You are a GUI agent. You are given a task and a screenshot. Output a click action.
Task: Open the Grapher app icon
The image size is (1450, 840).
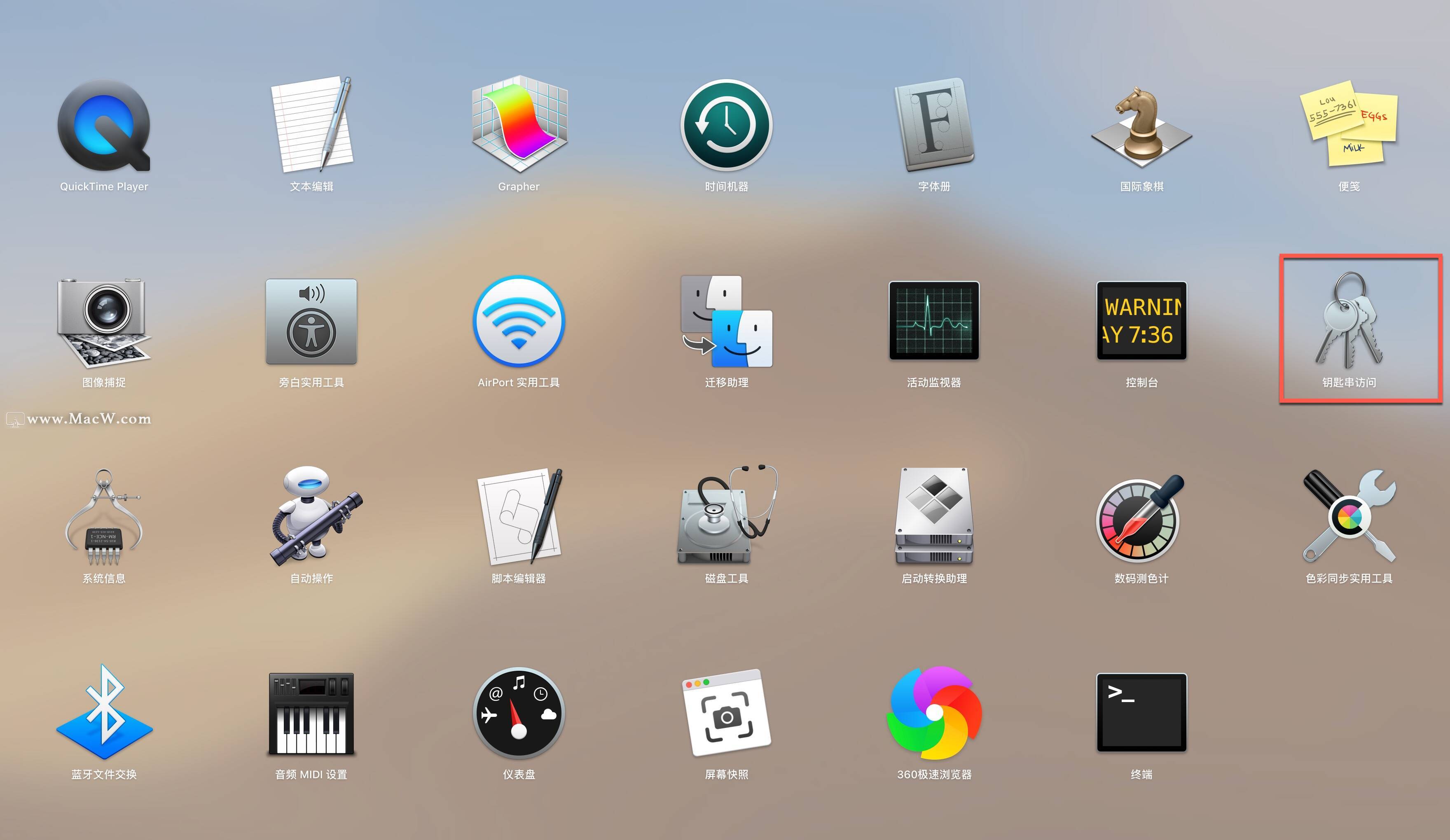(519, 124)
